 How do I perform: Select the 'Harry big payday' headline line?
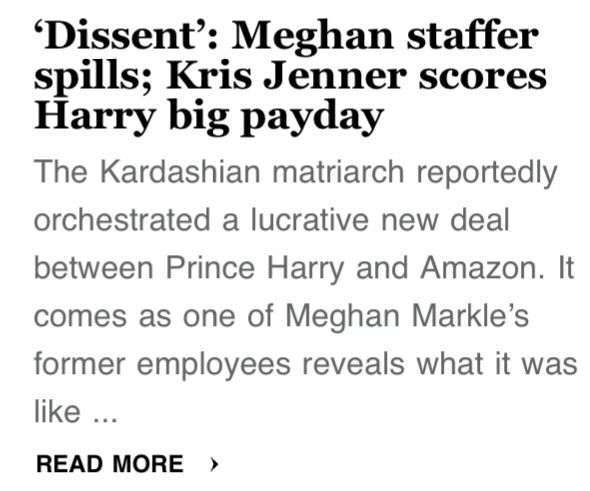tap(209, 117)
